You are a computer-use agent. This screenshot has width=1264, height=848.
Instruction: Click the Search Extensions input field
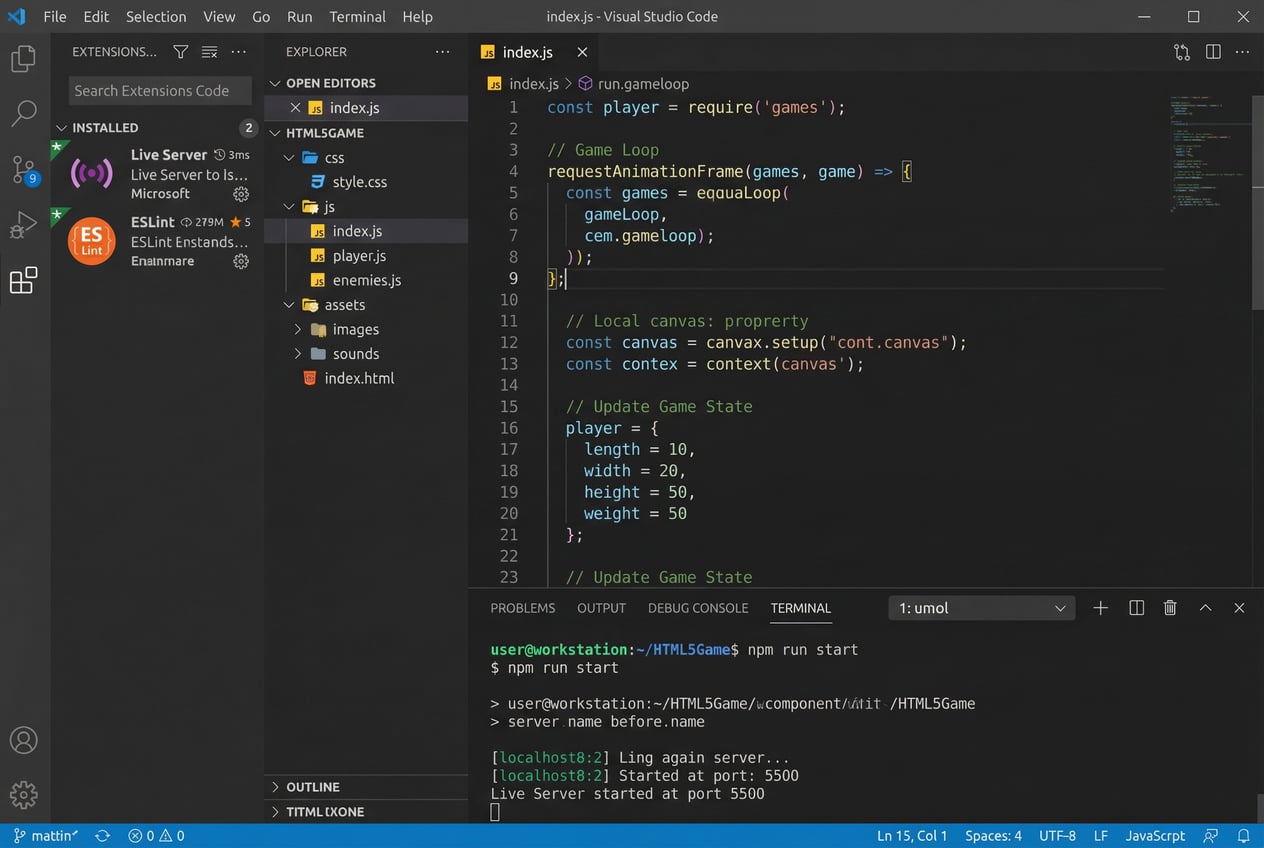[159, 90]
